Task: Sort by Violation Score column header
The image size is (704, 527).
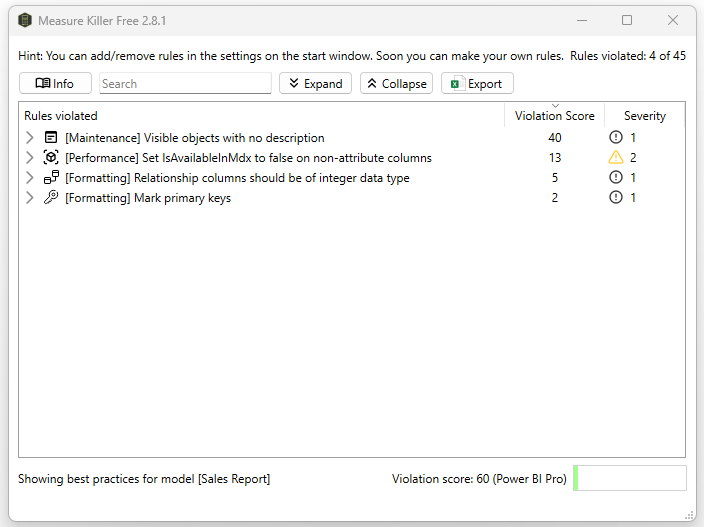Action: (x=554, y=116)
